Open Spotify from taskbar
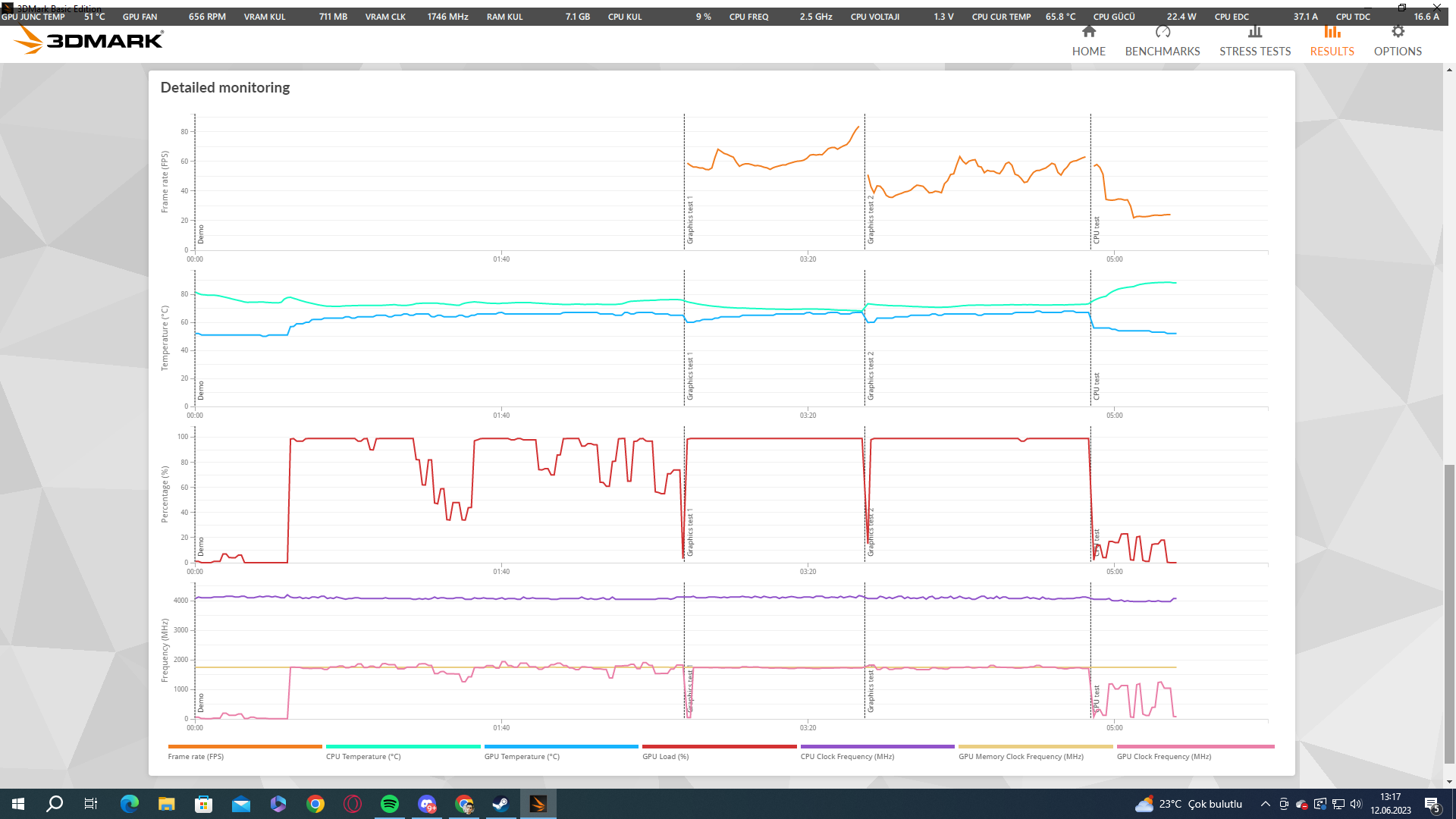The width and height of the screenshot is (1456, 819). [390, 804]
